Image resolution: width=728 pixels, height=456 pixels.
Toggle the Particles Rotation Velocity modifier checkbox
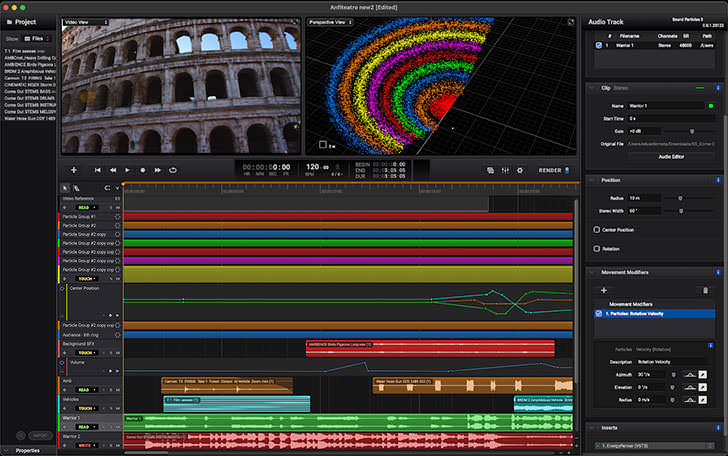pos(599,314)
